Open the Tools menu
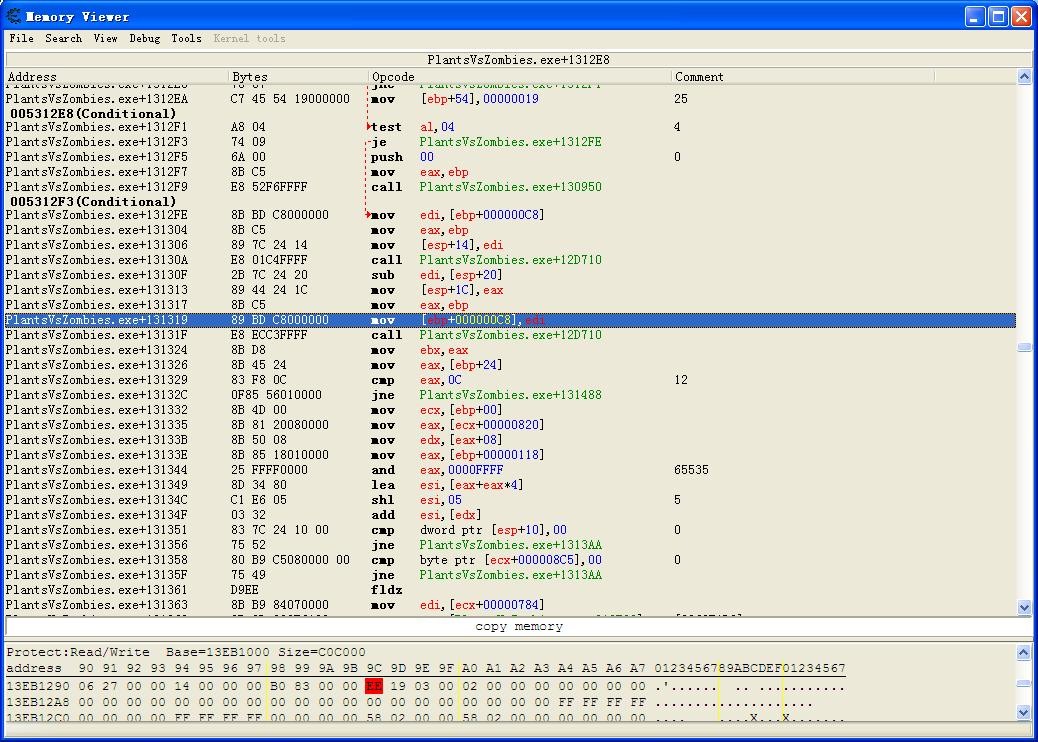Screen dimensions: 1038x742 click(x=186, y=38)
